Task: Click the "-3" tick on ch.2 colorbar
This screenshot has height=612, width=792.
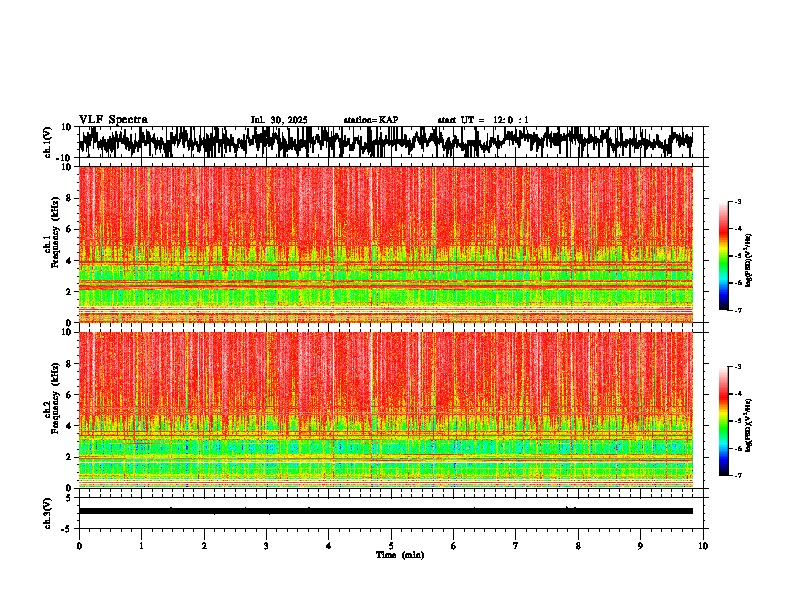Action: click(x=737, y=367)
